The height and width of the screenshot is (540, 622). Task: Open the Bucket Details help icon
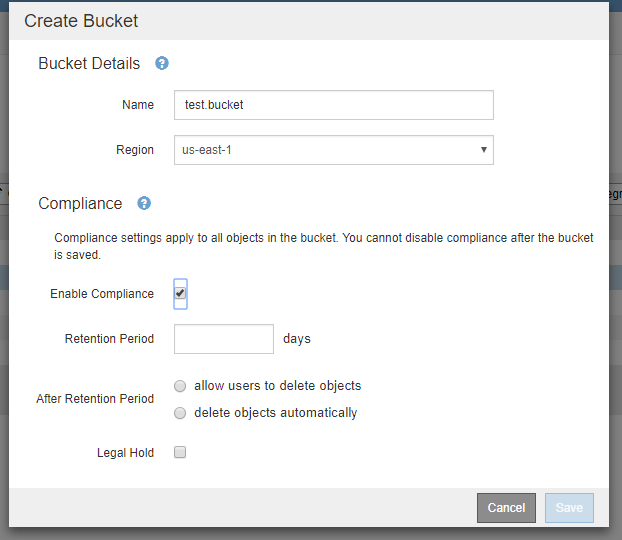161,63
